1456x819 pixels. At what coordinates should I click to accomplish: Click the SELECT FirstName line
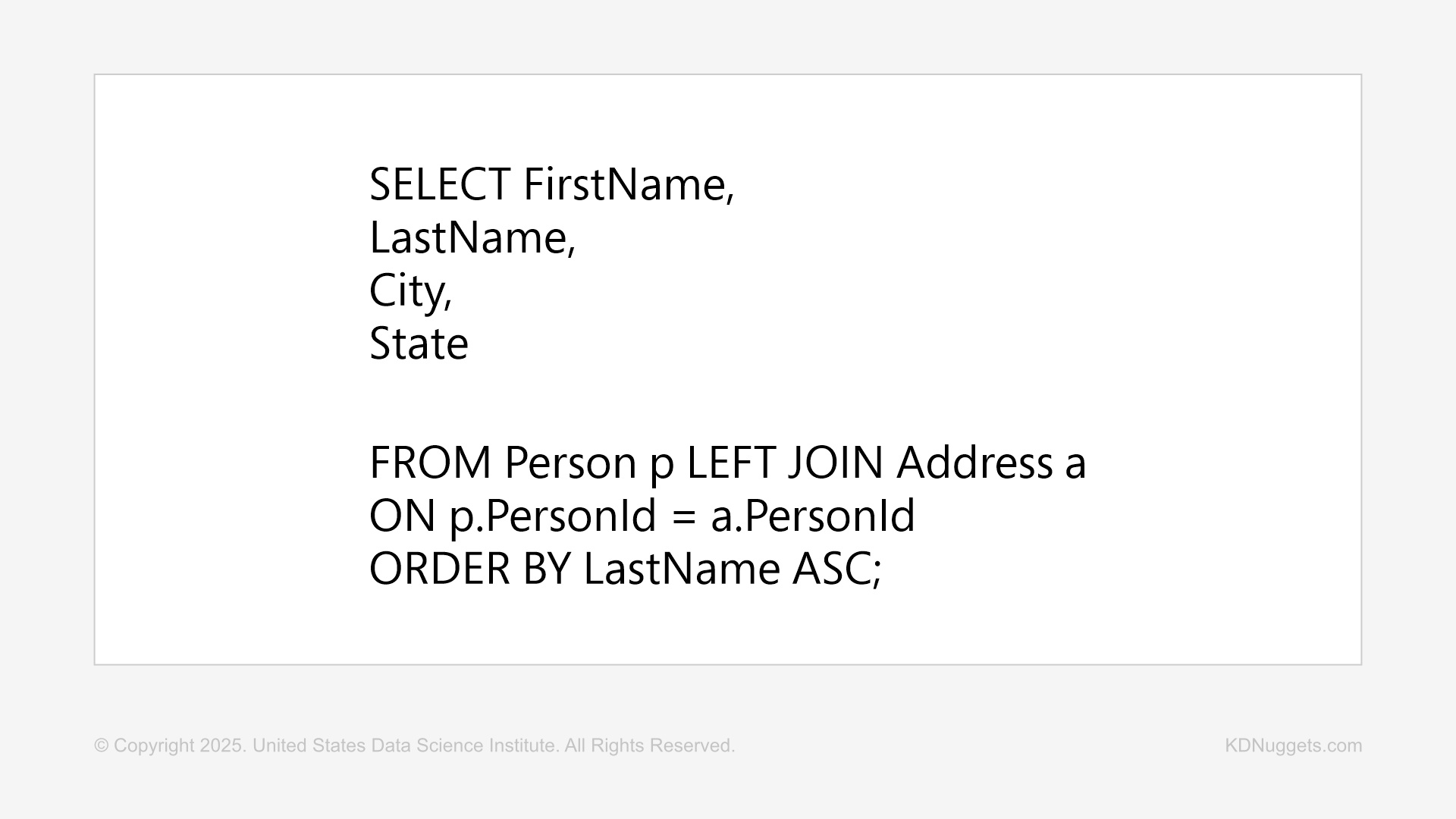tap(551, 184)
